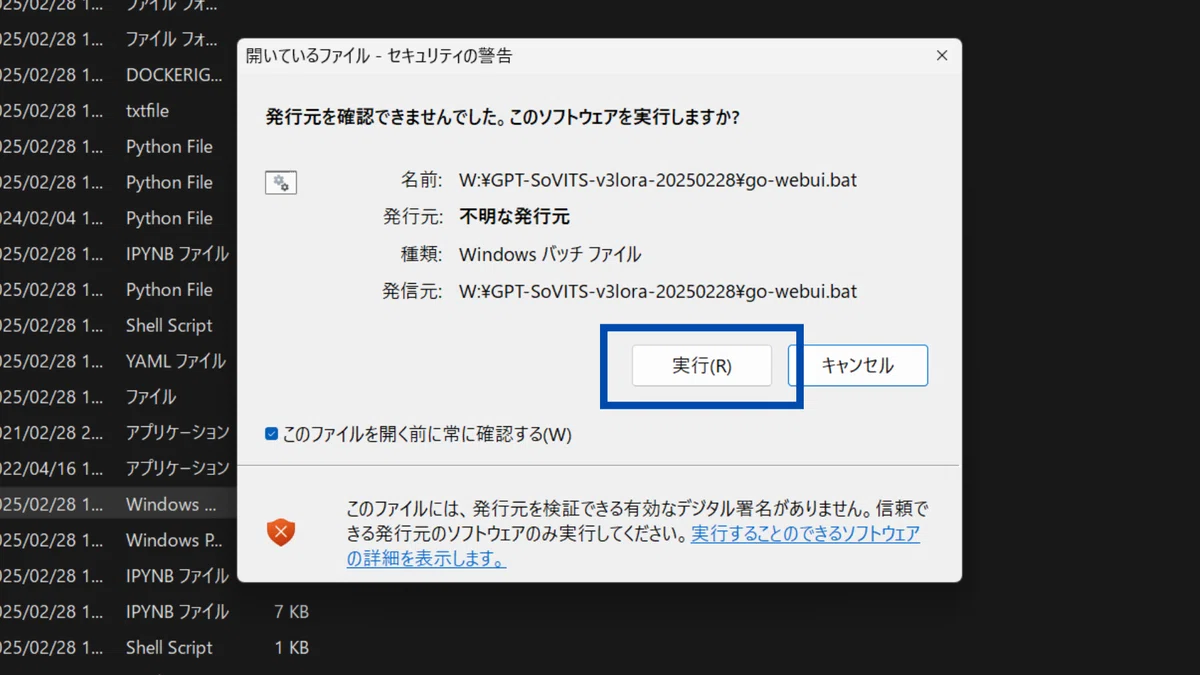Viewport: 1200px width, 675px height.
Task: Click the 実行(R) run button
Action: (702, 366)
